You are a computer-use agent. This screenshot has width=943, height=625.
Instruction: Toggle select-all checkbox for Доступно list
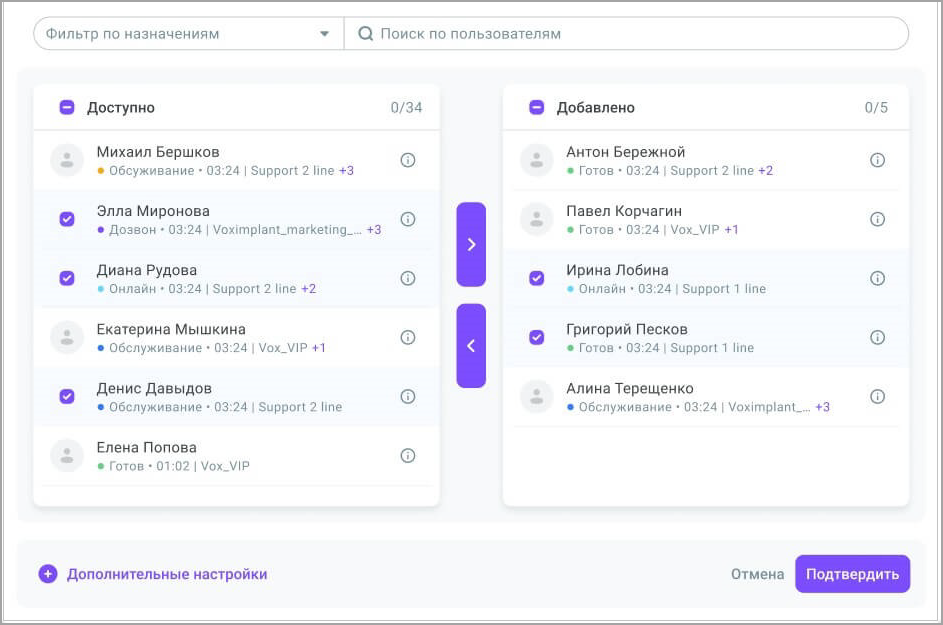67,107
